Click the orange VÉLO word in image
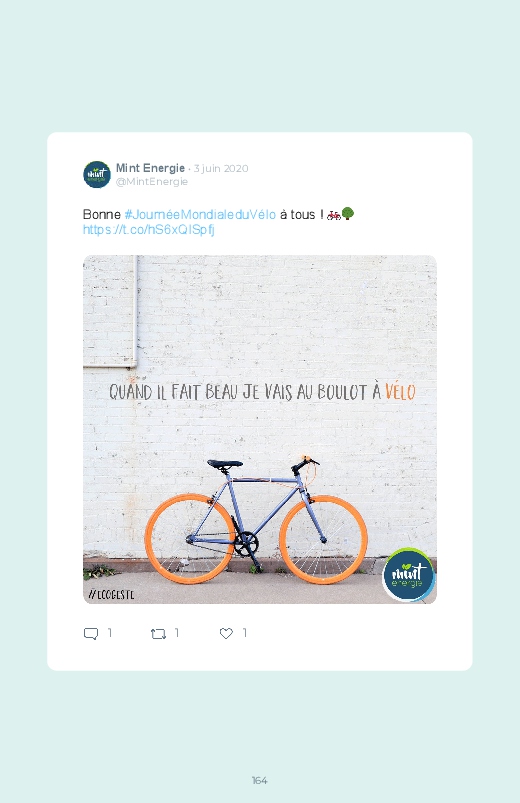The image size is (520, 803). 400,392
